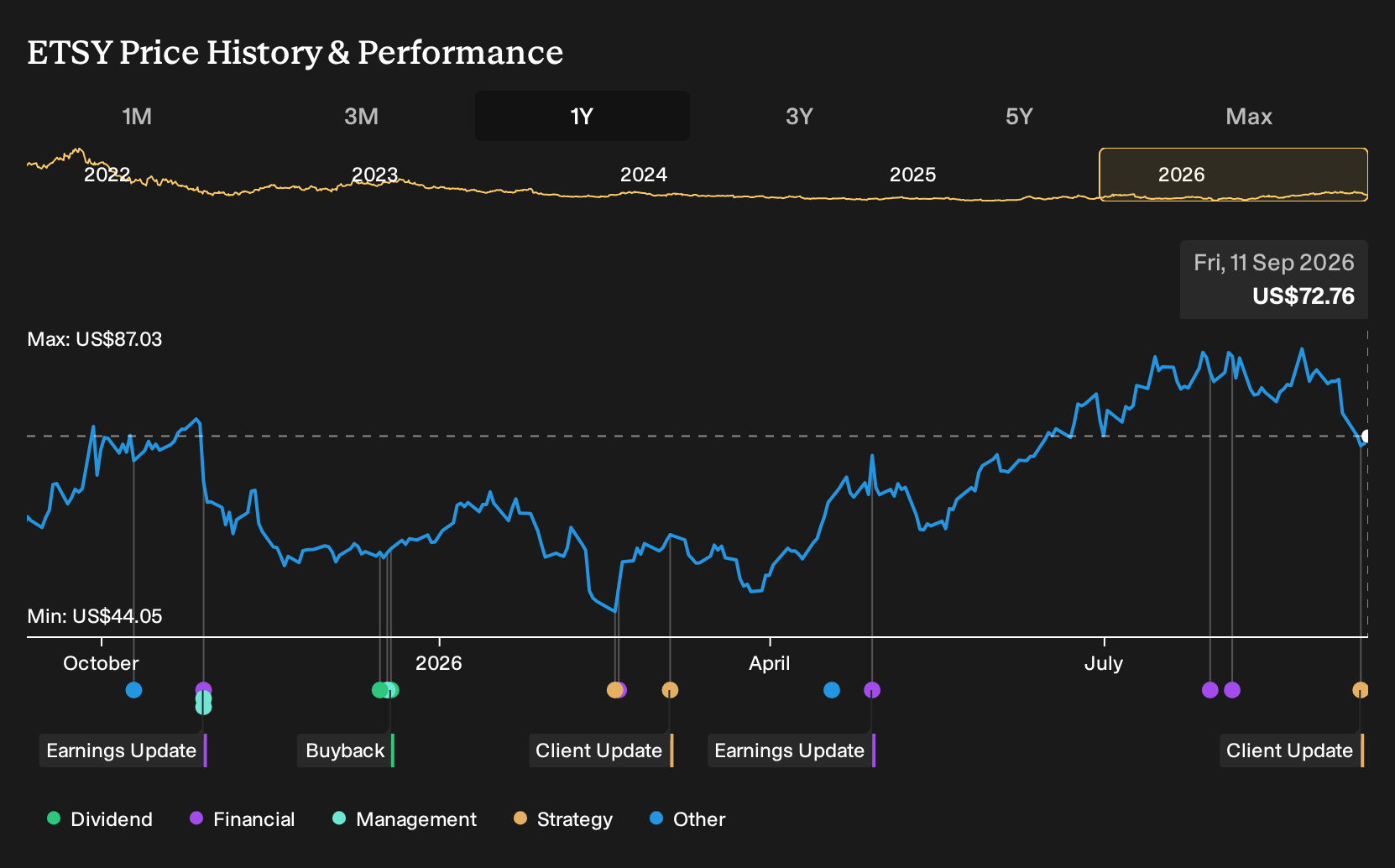Toggle the Dividend legend filter
The height and width of the screenshot is (868, 1395).
pos(100,819)
